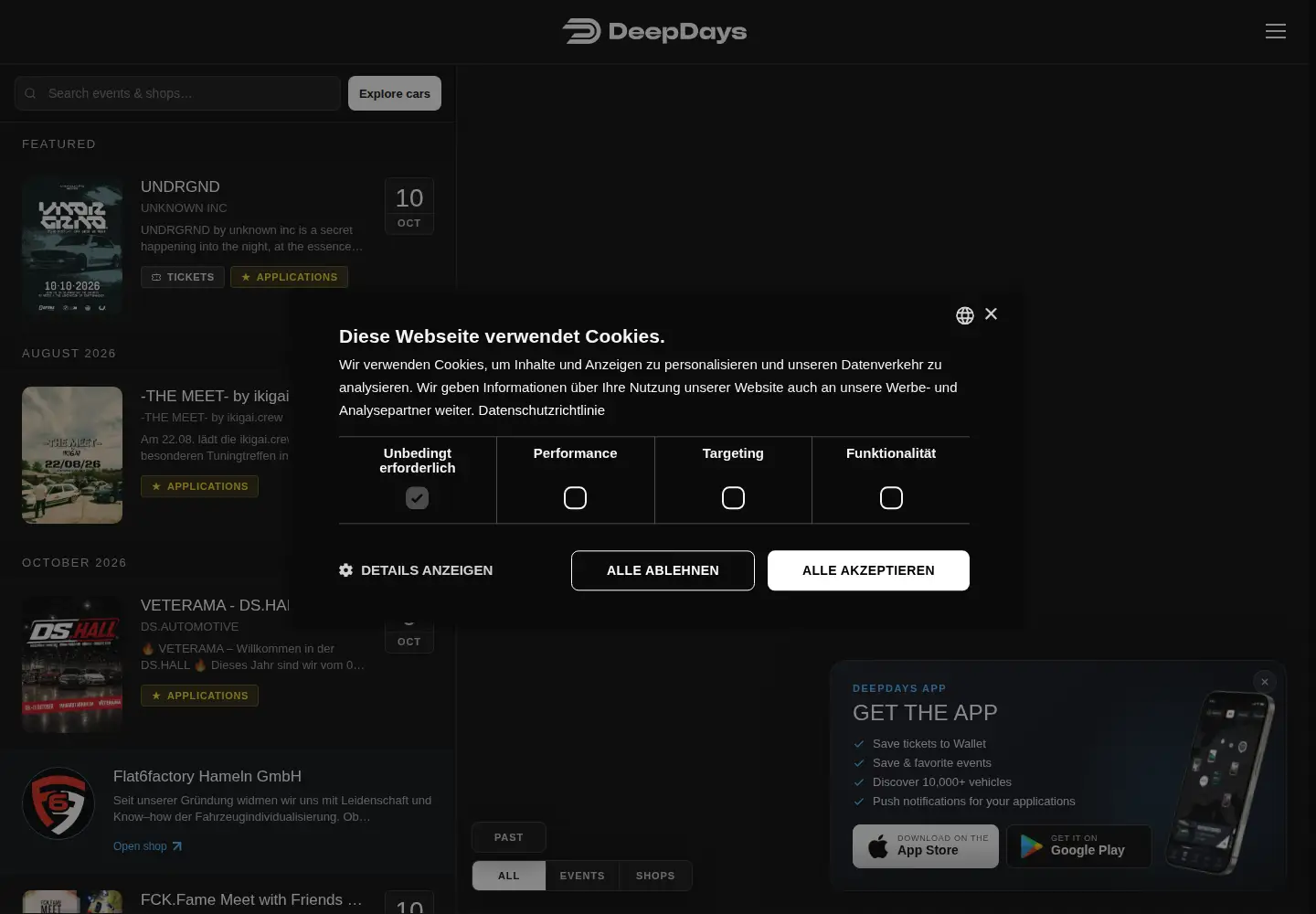Check the Funktionalität cookies checkbox
Screen dimensions: 1316x914
[891, 498]
